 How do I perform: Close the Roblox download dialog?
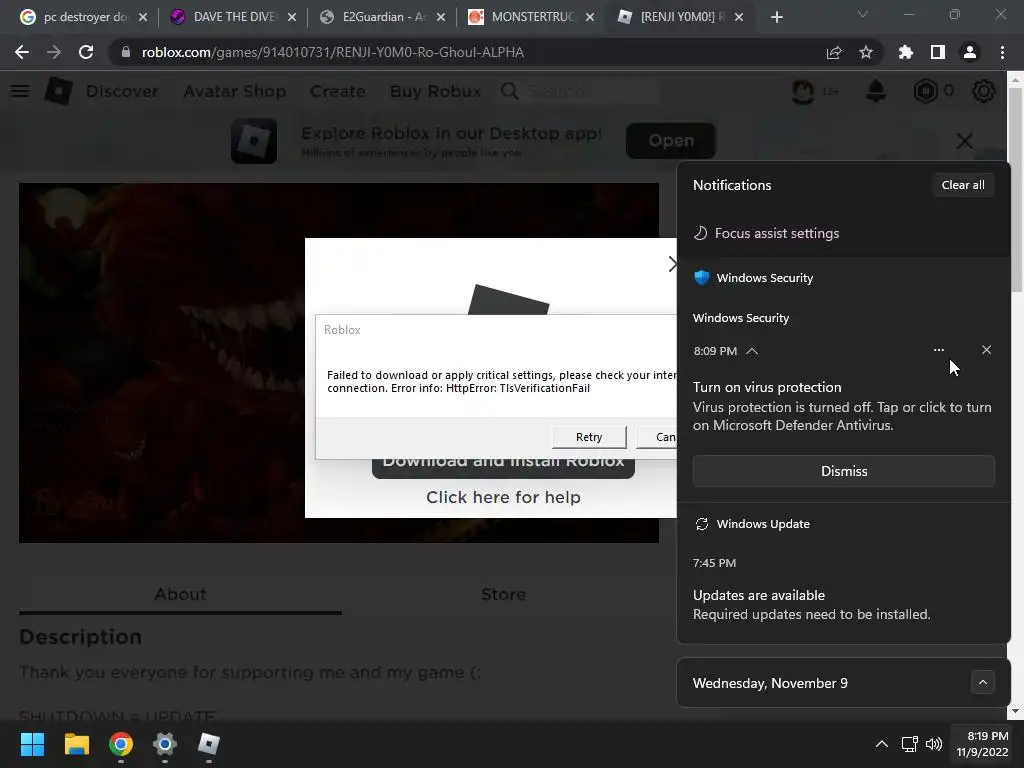(672, 264)
